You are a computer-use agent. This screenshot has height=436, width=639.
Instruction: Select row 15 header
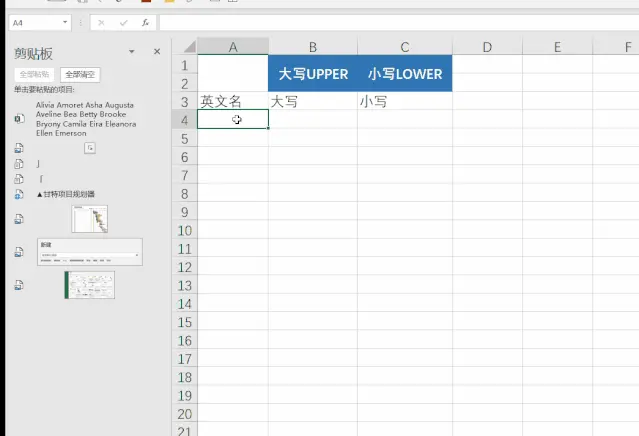pos(185,322)
